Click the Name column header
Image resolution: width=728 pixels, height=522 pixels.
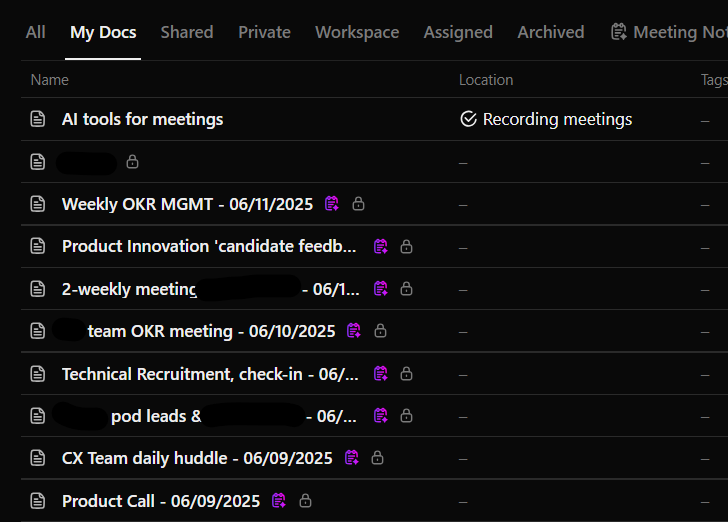(50, 80)
